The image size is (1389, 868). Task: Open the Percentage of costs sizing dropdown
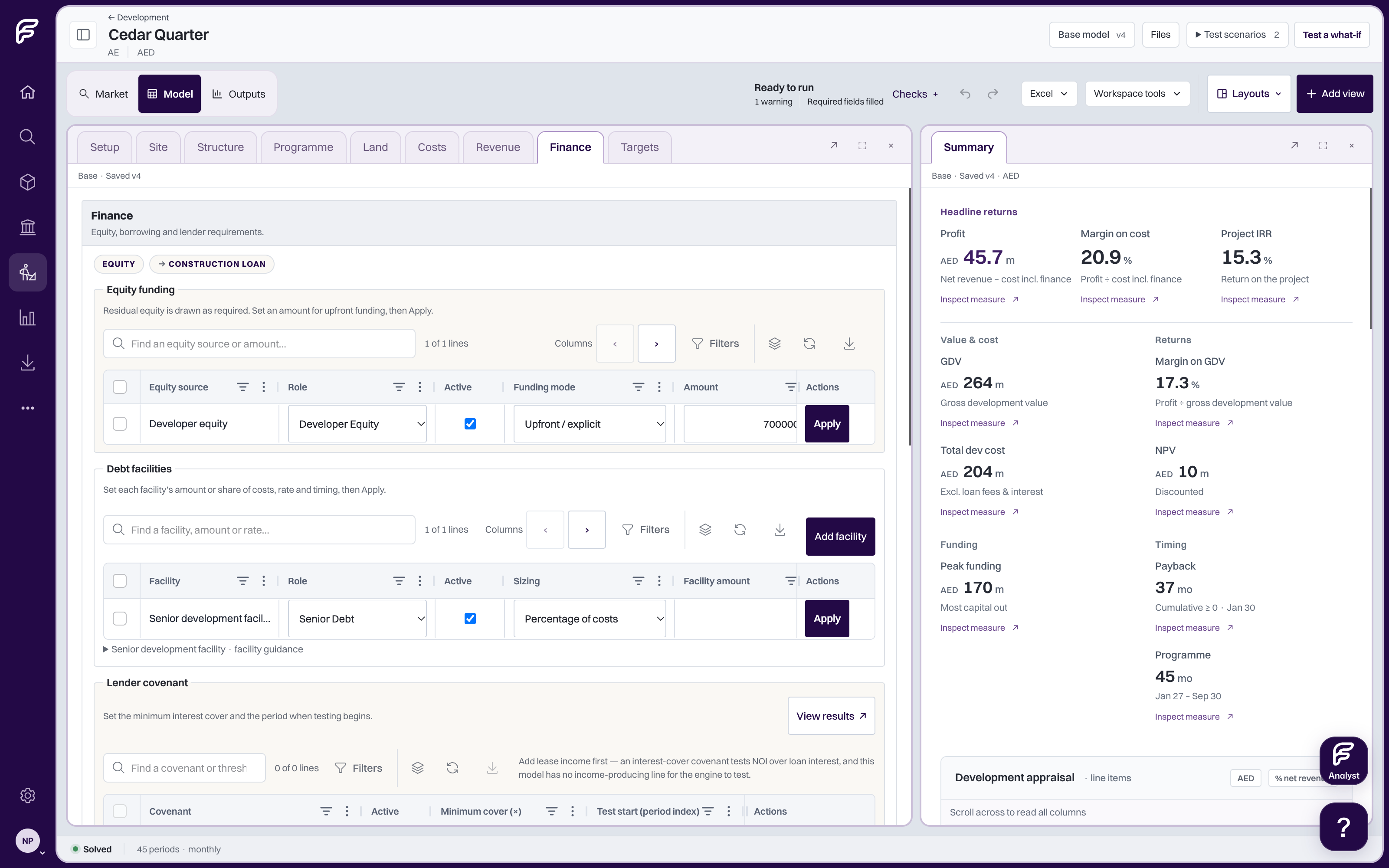(x=590, y=618)
